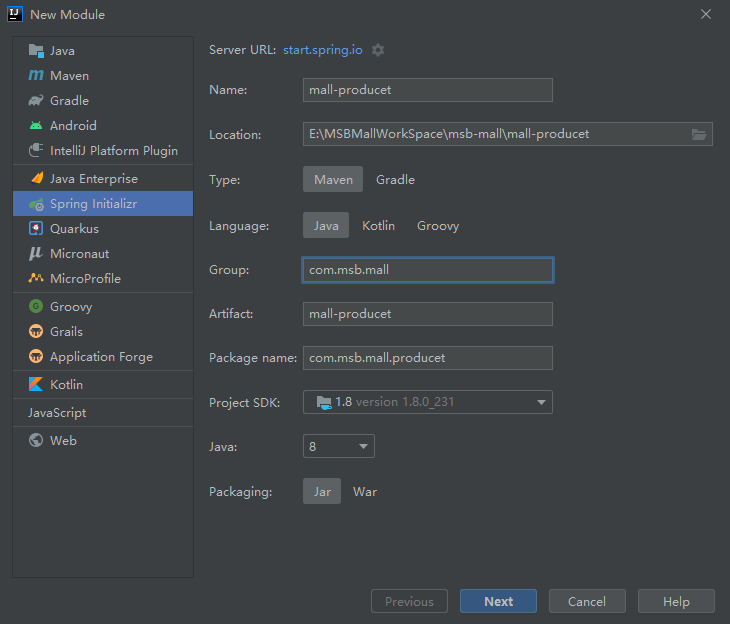730x624 pixels.
Task: Set Packaging to War
Action: point(365,492)
